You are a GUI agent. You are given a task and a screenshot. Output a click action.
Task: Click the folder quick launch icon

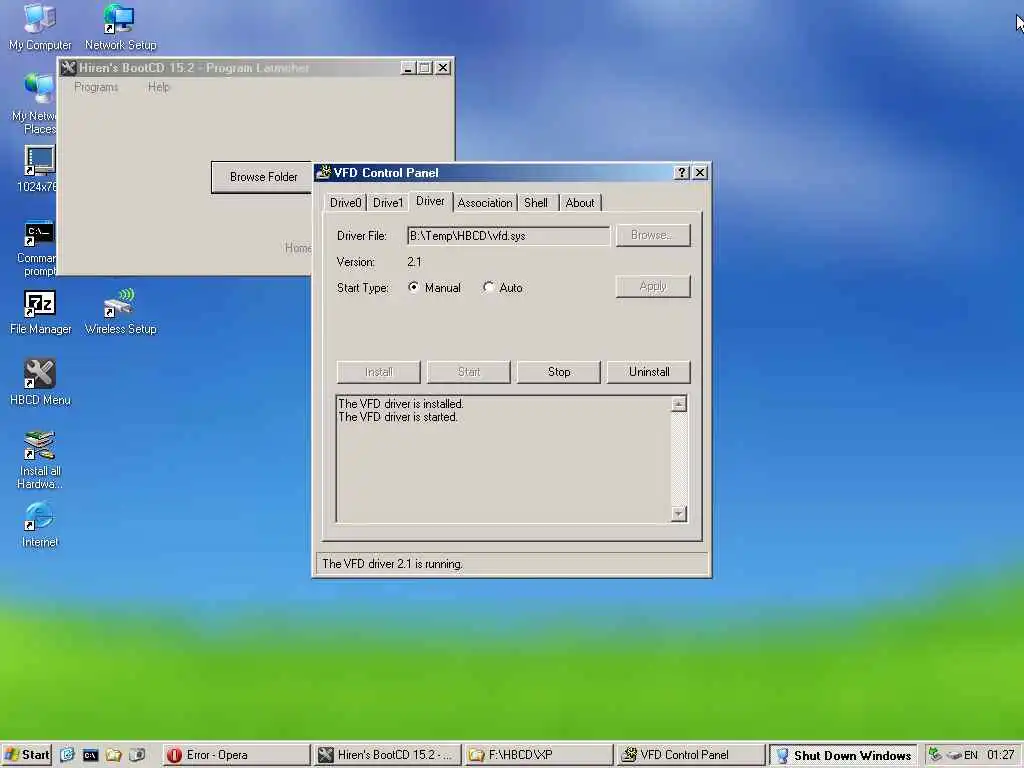(x=114, y=755)
